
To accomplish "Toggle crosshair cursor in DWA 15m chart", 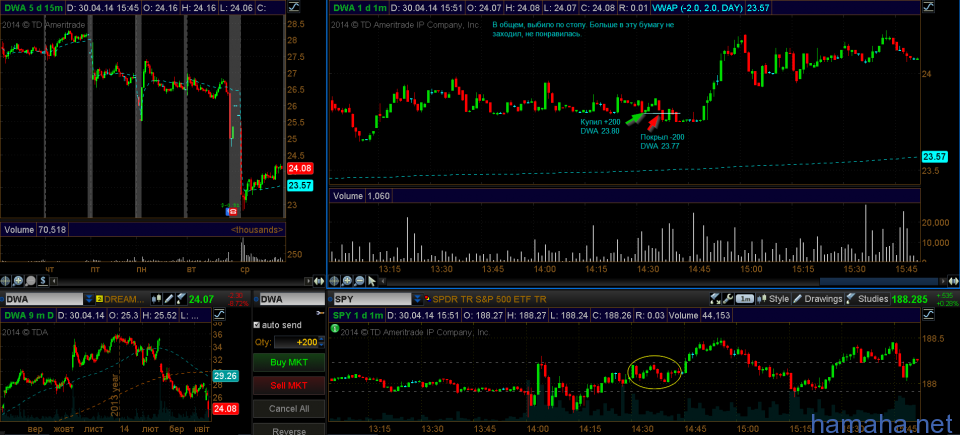I will (x=6, y=281).
